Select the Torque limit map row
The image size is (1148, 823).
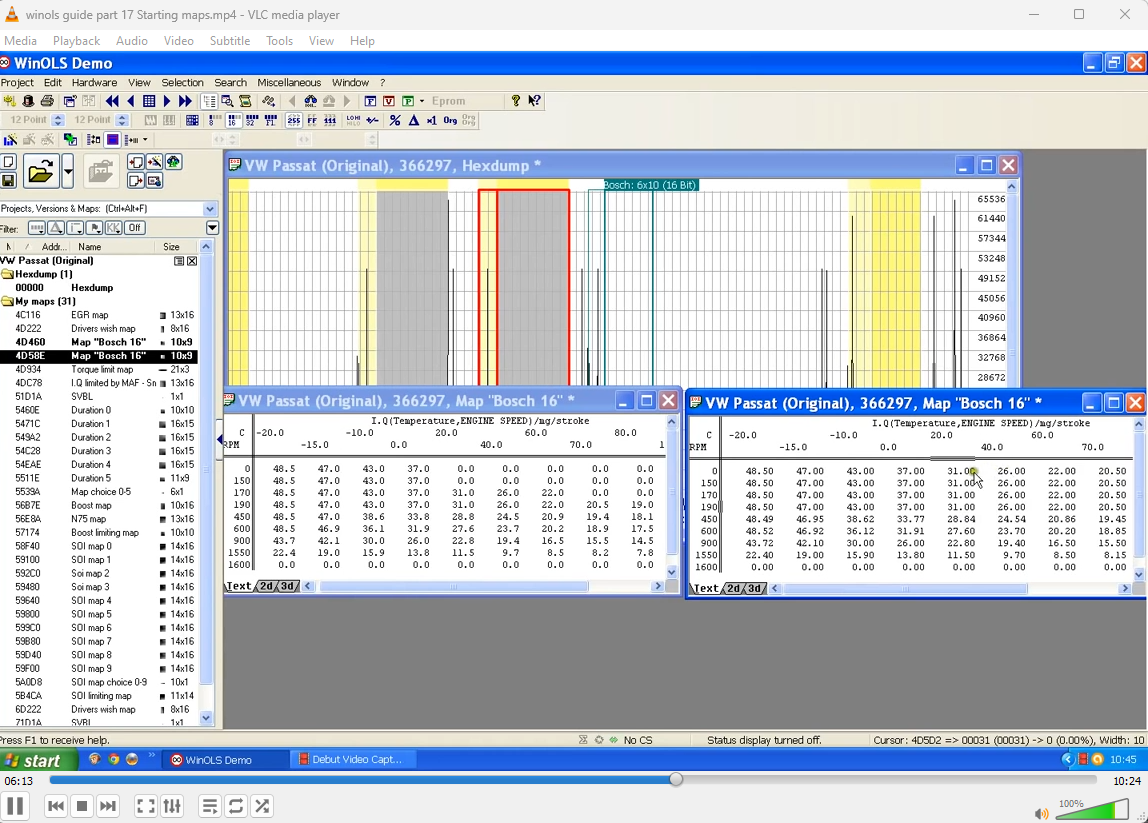pos(99,369)
